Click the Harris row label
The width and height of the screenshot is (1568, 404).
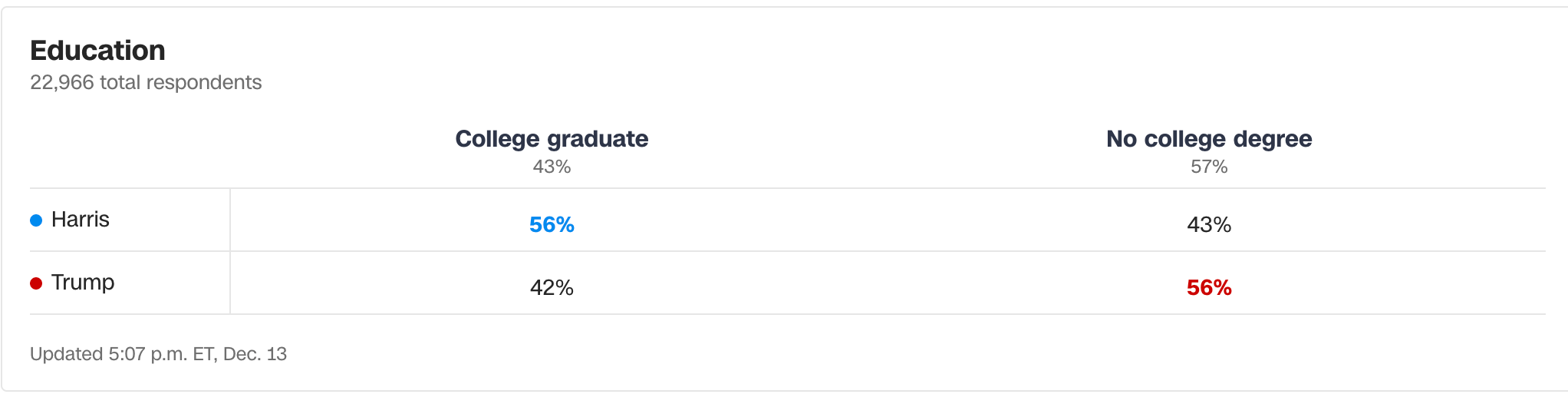click(x=80, y=220)
